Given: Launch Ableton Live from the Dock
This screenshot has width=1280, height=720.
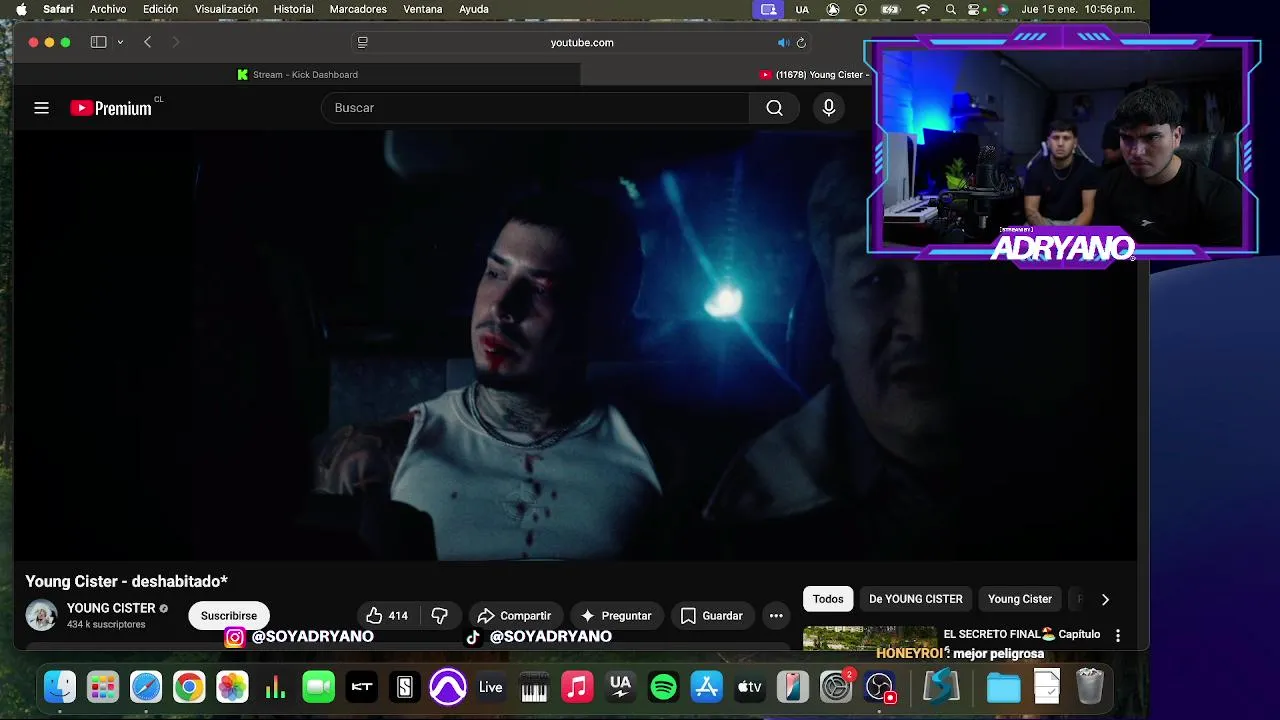Looking at the screenshot, I should (491, 687).
